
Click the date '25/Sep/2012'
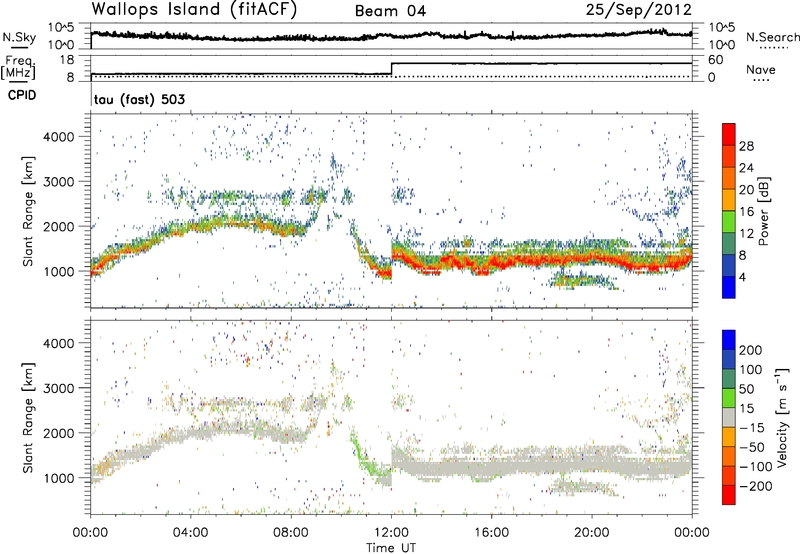pos(639,10)
